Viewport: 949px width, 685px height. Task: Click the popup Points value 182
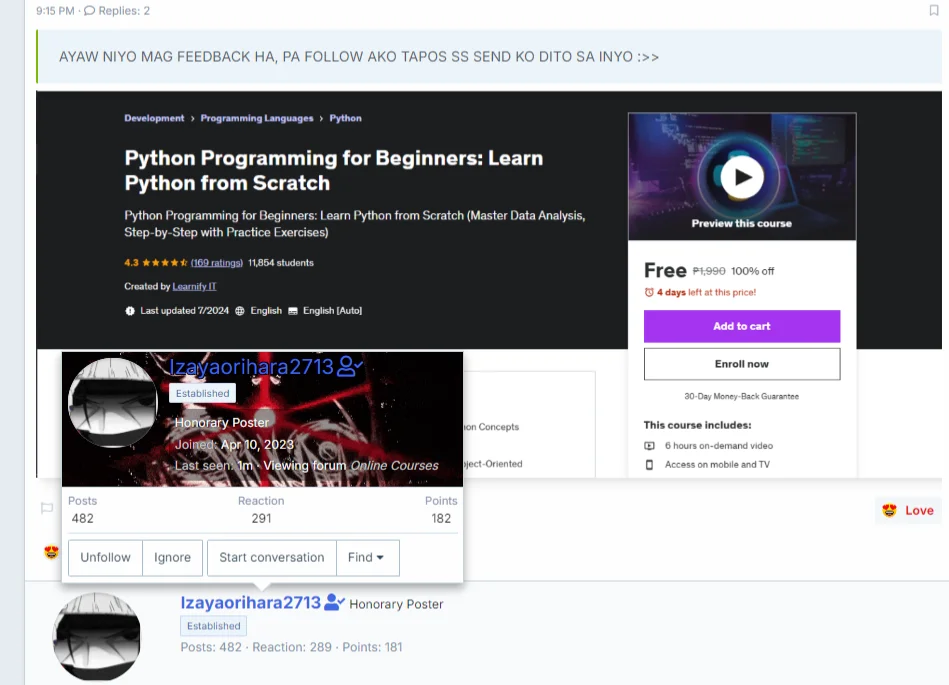tap(441, 519)
